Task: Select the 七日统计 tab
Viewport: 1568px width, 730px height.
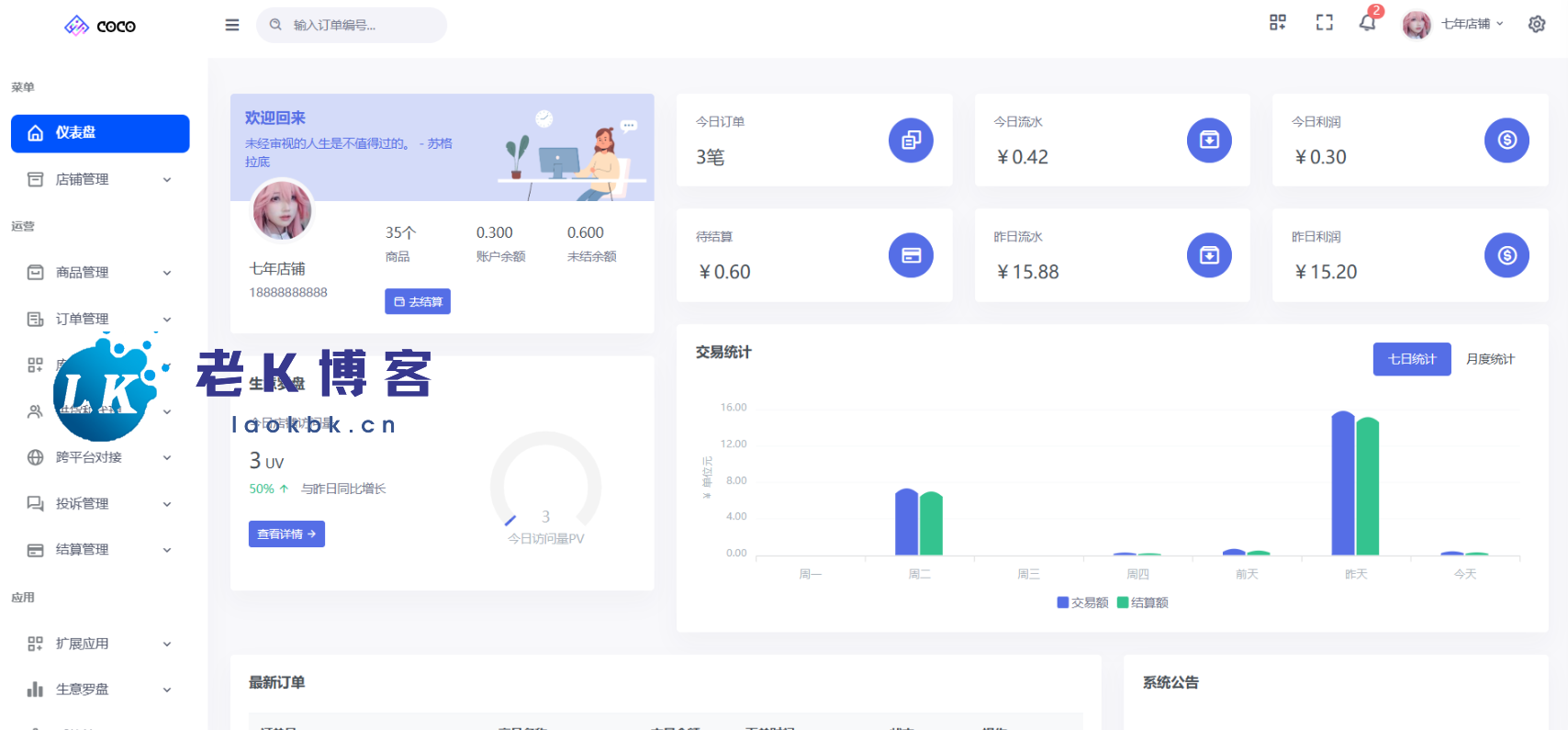Action: (1411, 359)
